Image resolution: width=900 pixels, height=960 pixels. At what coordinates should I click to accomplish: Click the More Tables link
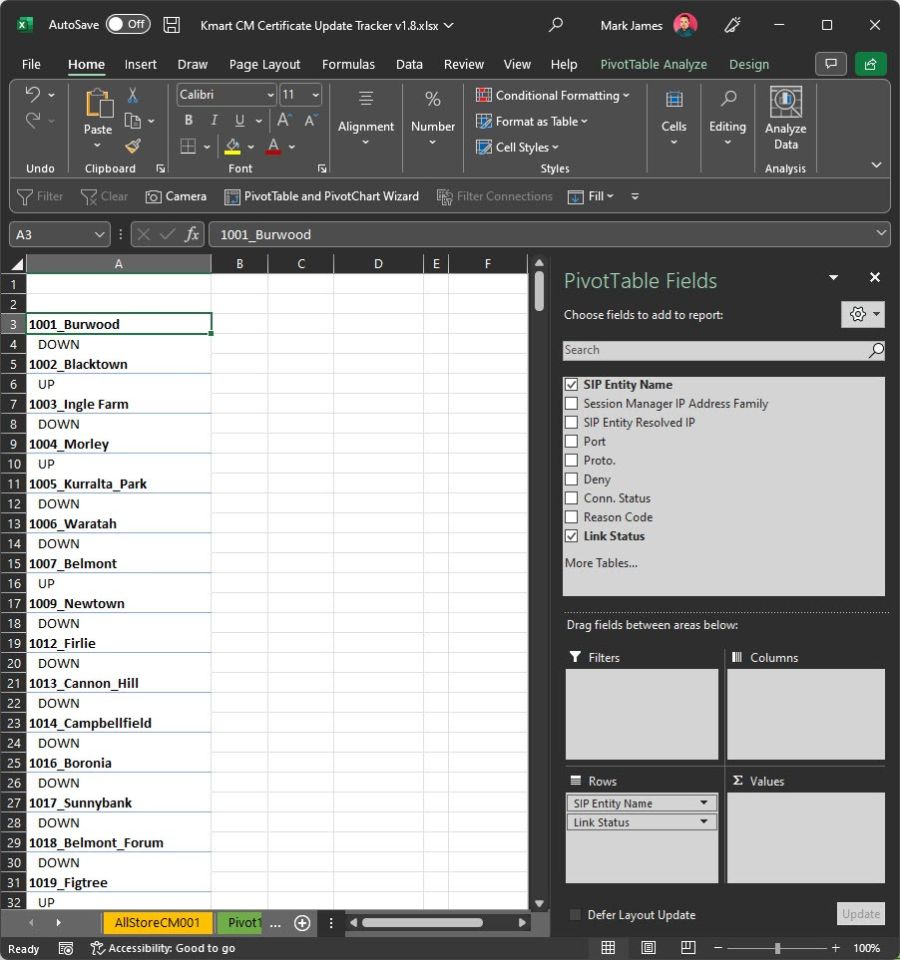[x=601, y=563]
